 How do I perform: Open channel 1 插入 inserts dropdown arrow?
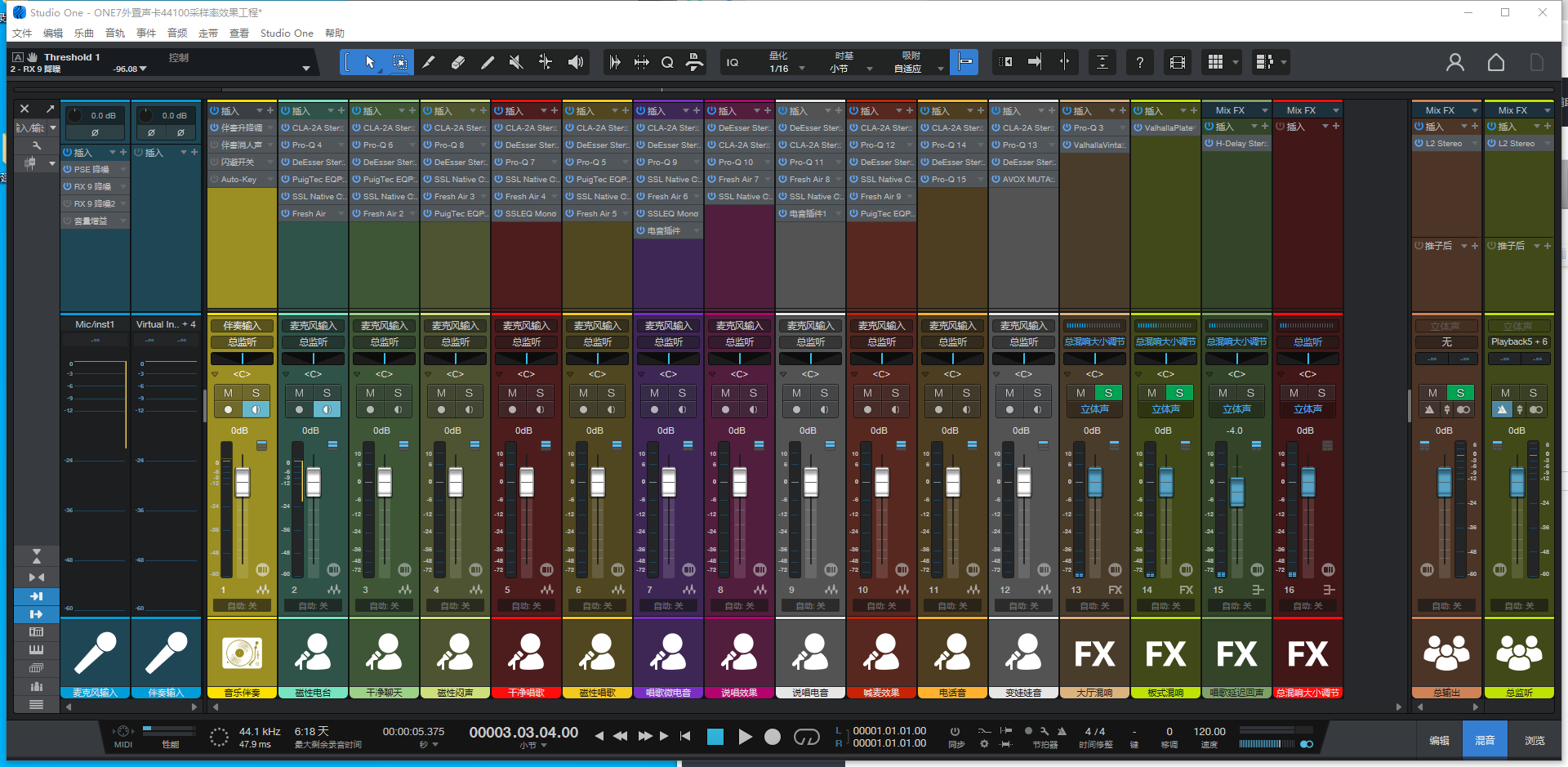point(260,110)
